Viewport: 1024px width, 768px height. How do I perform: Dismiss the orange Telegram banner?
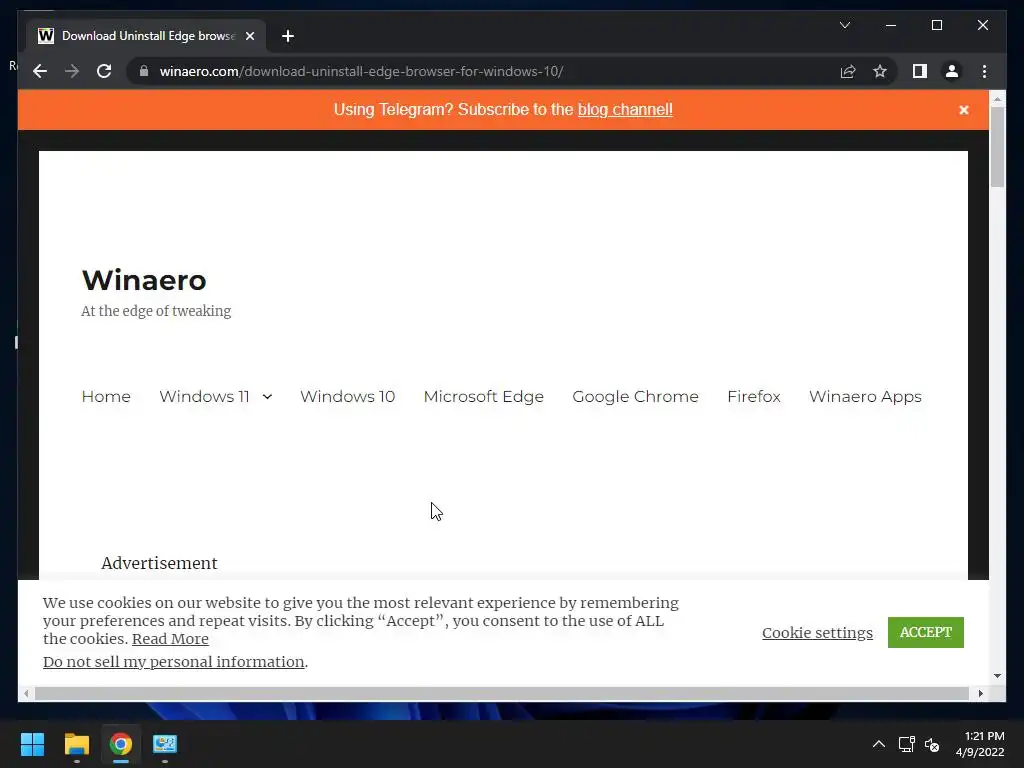pyautogui.click(x=963, y=110)
